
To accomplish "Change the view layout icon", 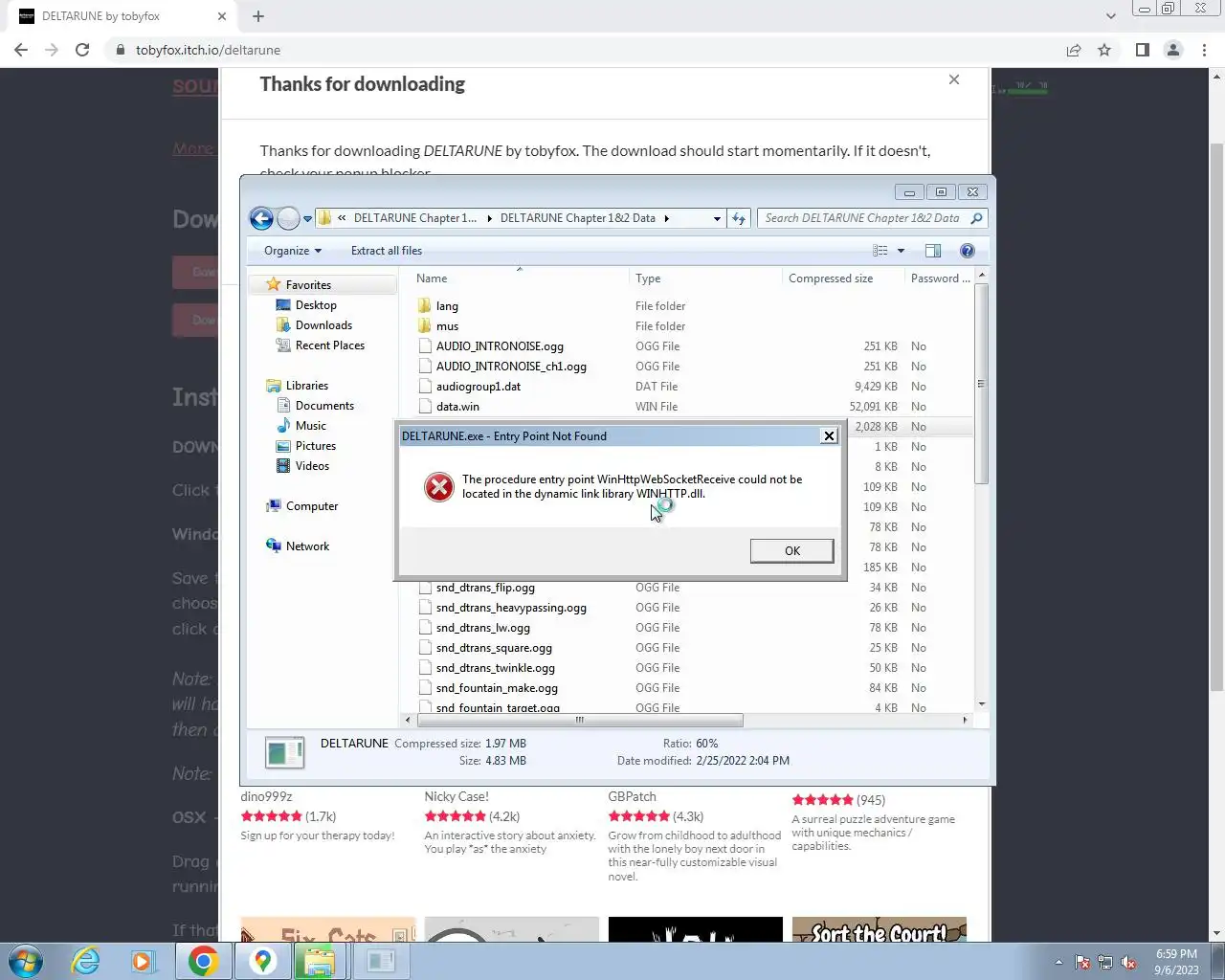I will [x=880, y=251].
